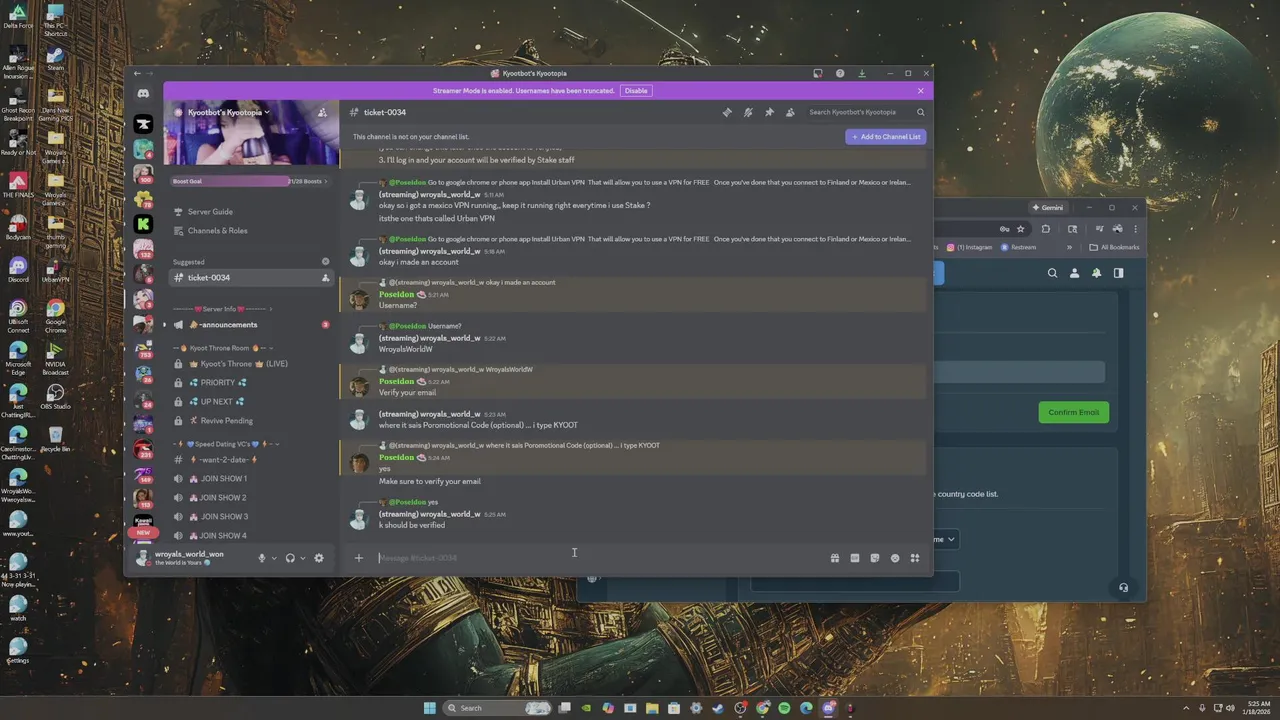Mute the microphone

(262, 558)
